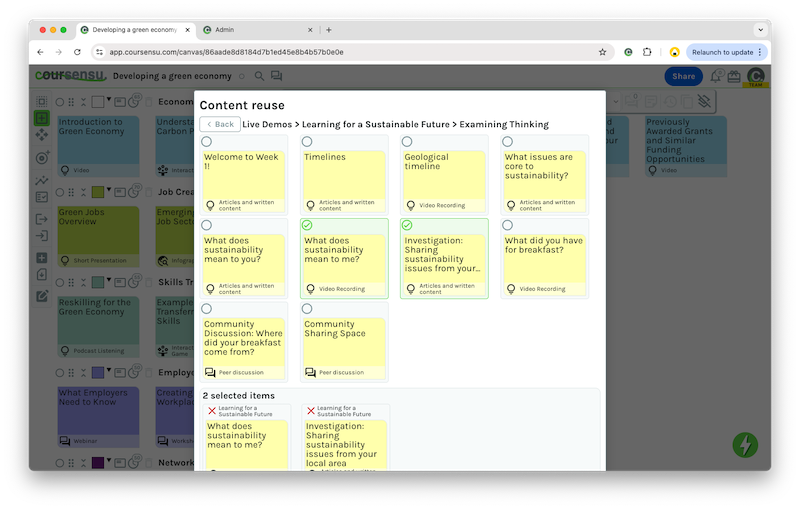Viewport: 800px width, 509px height.
Task: Click the search magnifier icon in header
Action: (259, 76)
